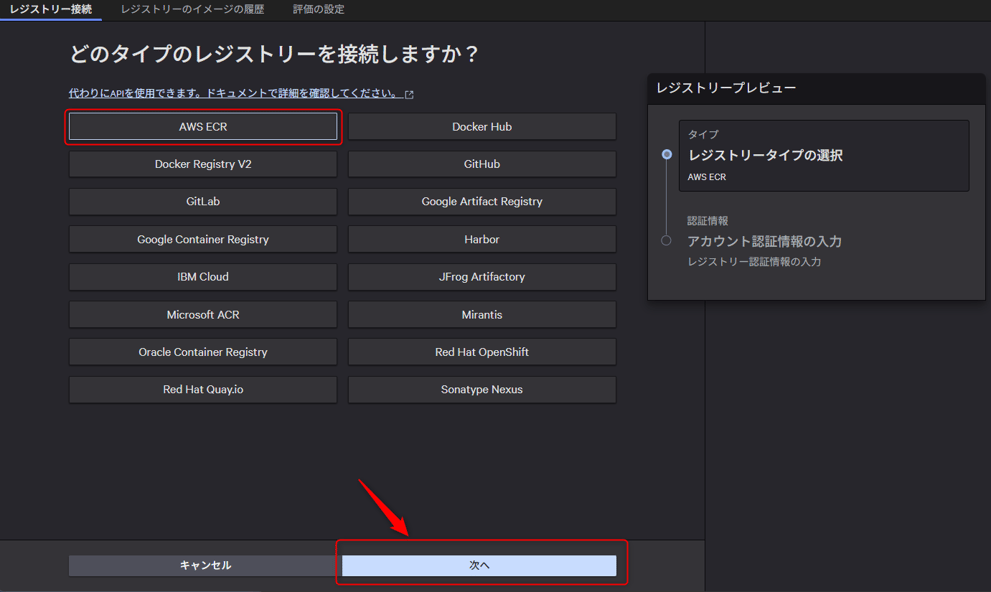Image resolution: width=991 pixels, height=592 pixels.
Task: Choose Sonatype Nexus as the registry
Action: tap(481, 389)
